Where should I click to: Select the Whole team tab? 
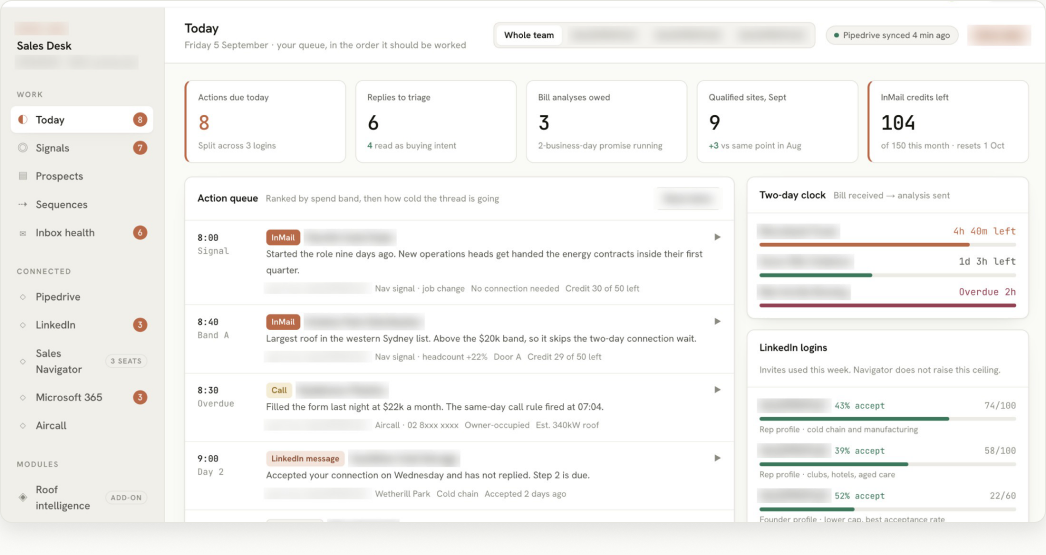click(x=528, y=35)
